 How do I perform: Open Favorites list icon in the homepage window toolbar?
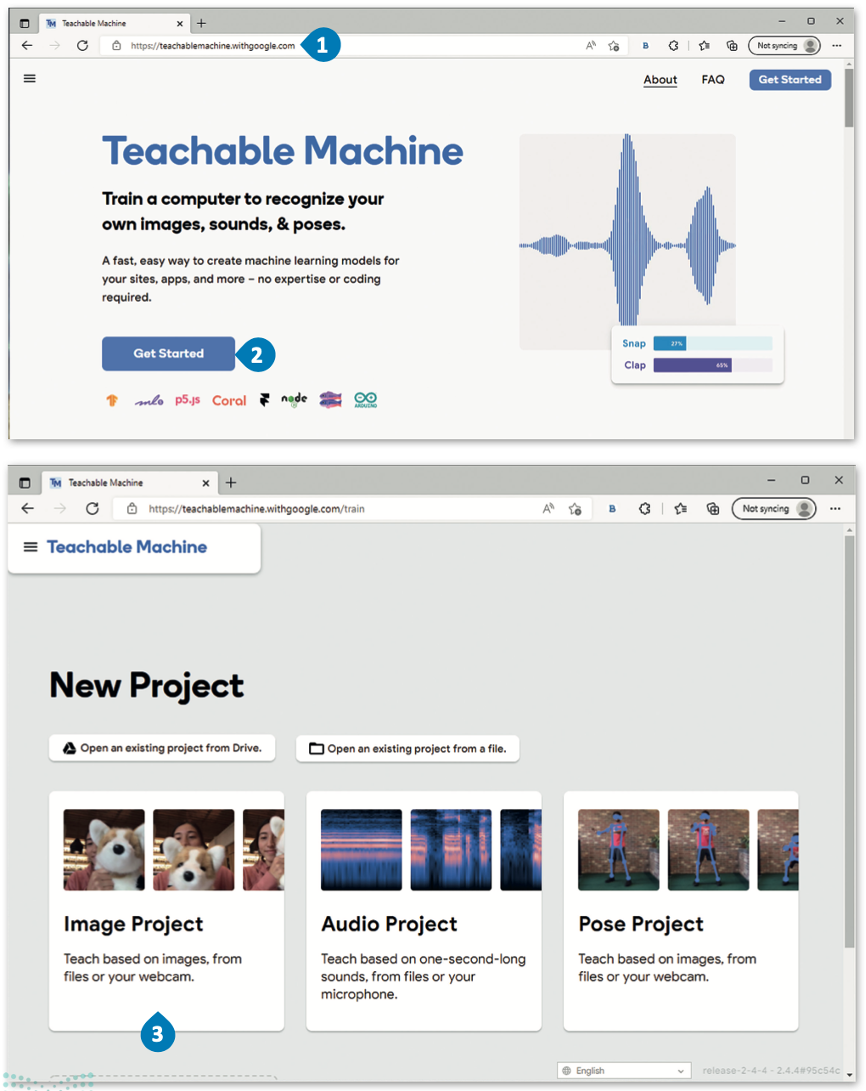704,46
